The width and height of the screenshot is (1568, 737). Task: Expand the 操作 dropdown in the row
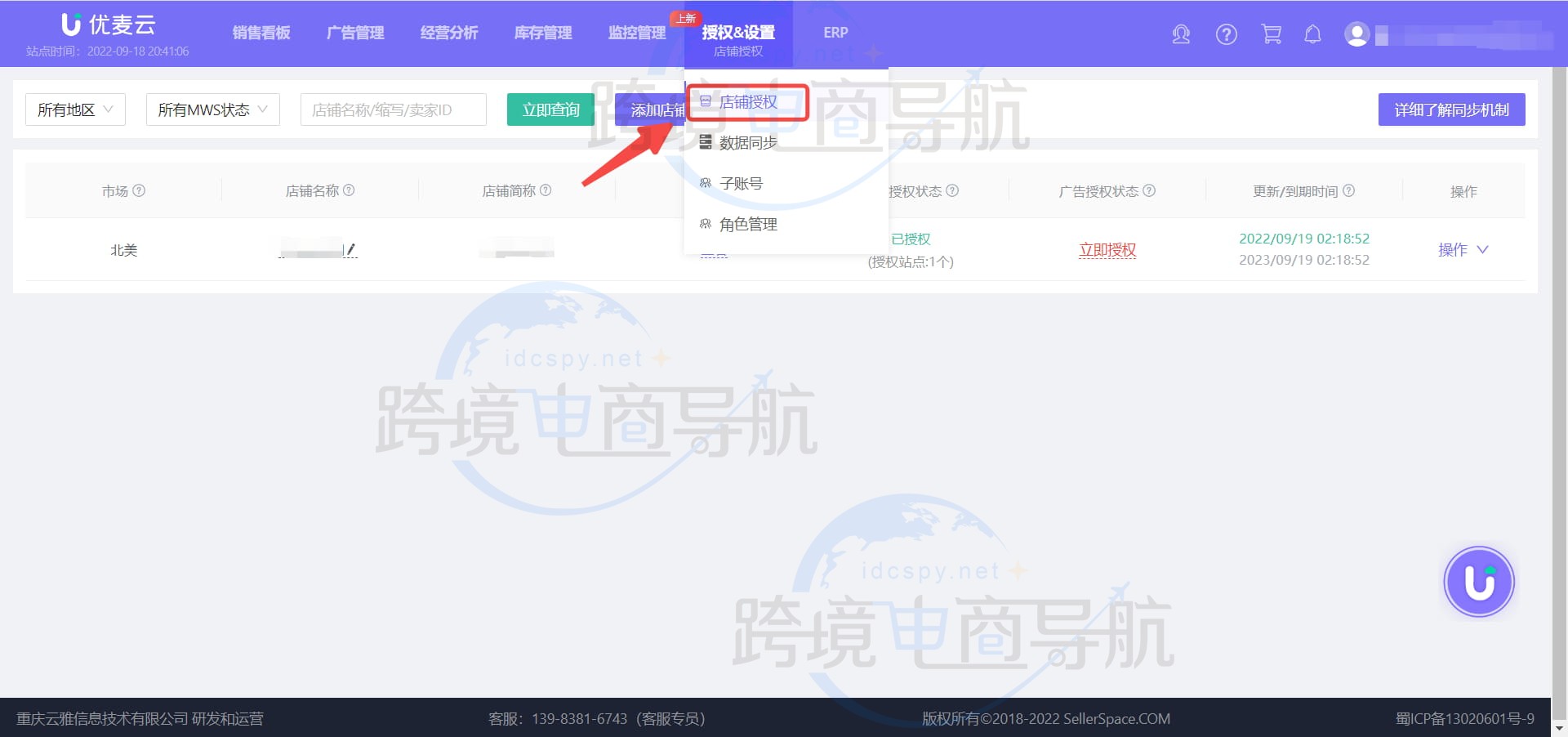pyautogui.click(x=1463, y=250)
